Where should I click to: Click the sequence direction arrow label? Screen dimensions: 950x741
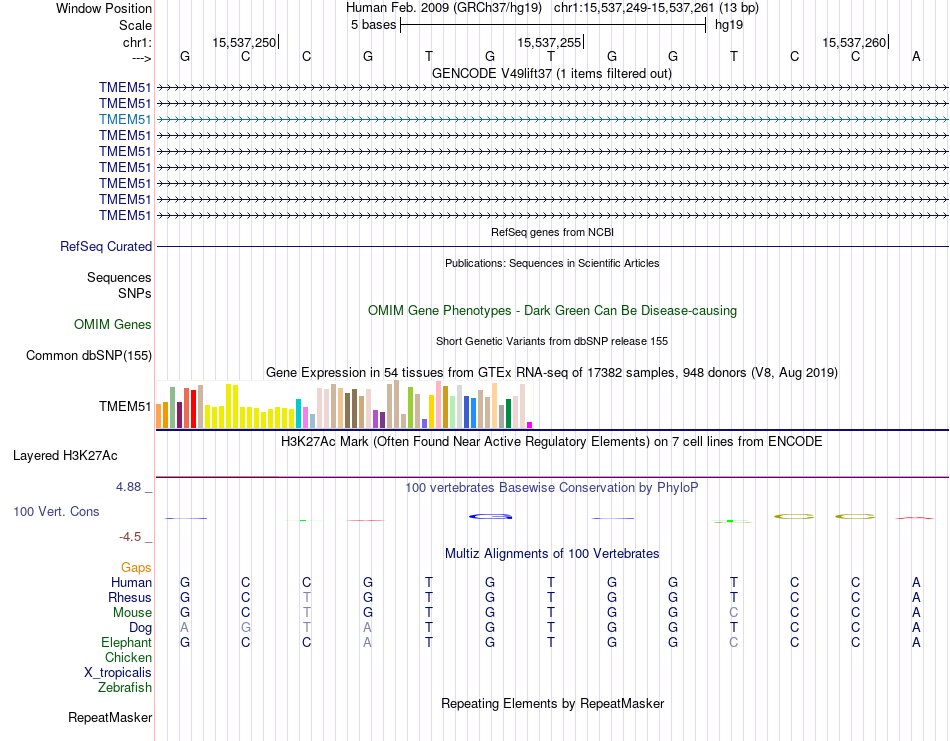coord(142,58)
